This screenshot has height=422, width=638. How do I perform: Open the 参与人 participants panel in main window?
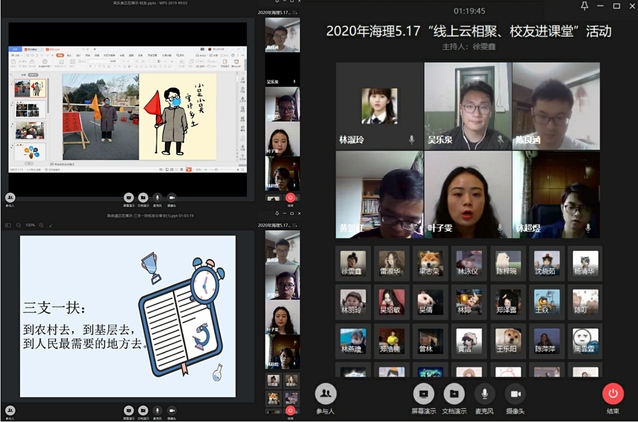click(325, 394)
